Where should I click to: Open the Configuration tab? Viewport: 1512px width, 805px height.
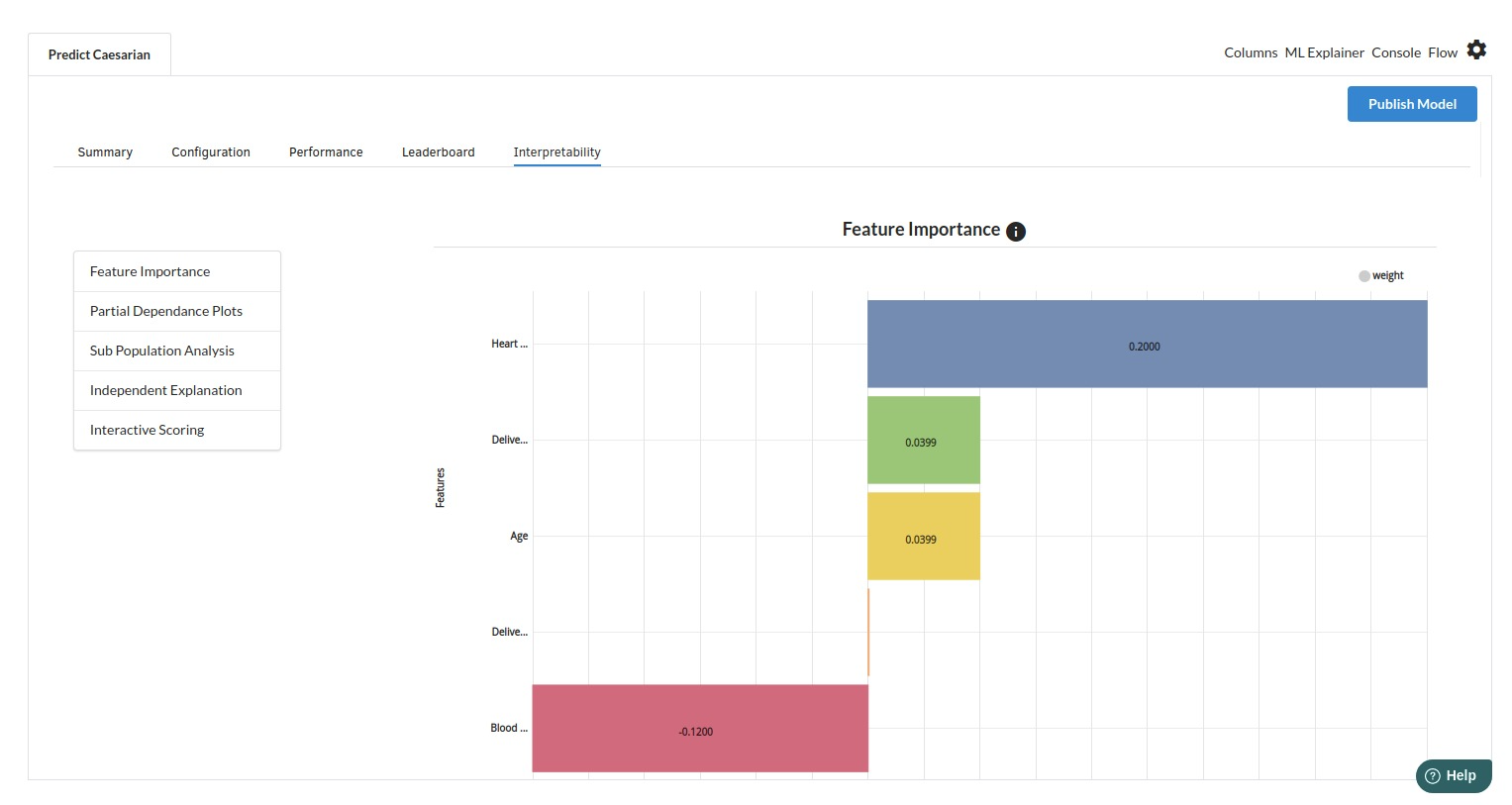[x=211, y=152]
